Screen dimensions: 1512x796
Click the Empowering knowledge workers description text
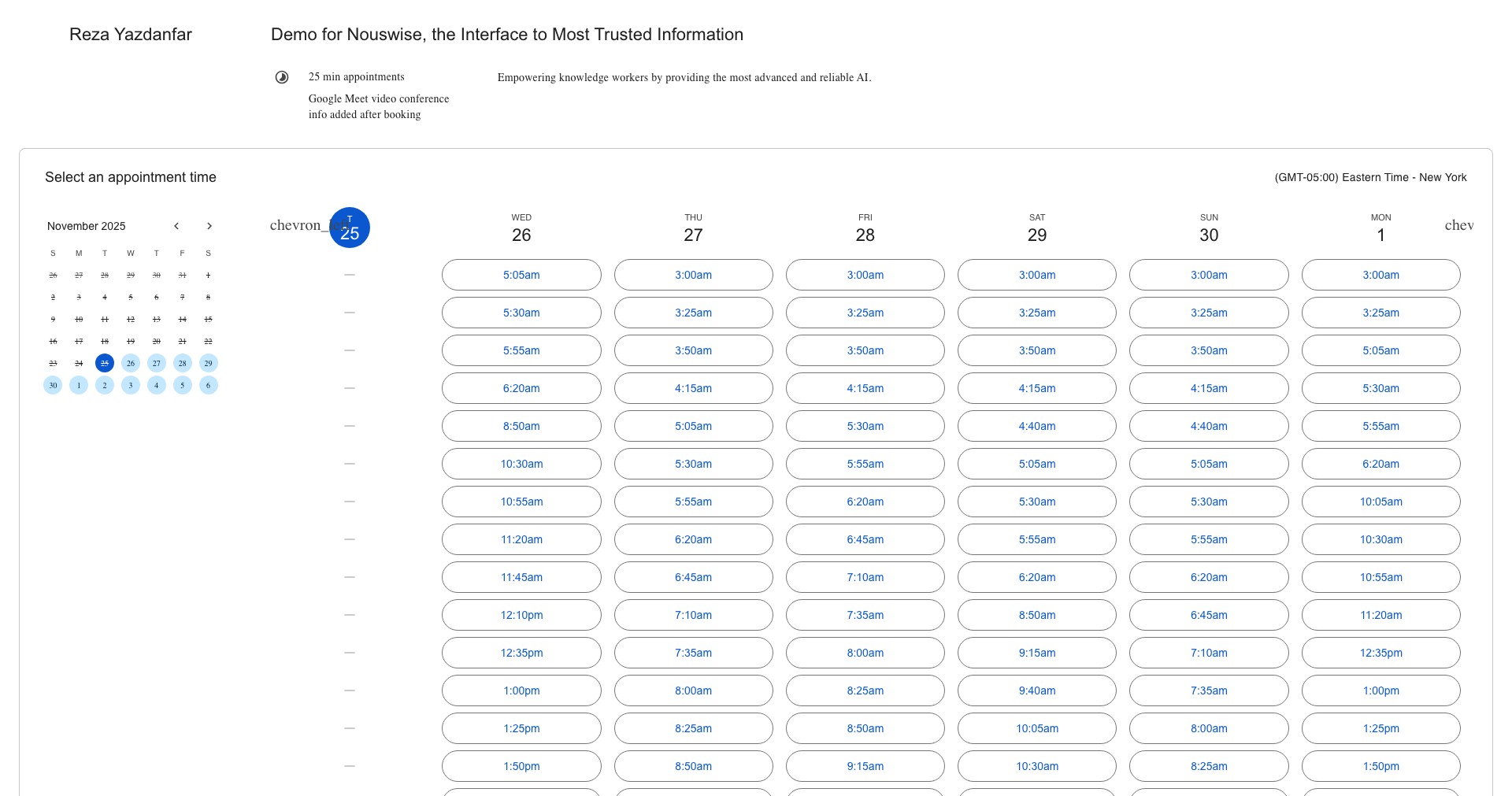click(x=684, y=77)
